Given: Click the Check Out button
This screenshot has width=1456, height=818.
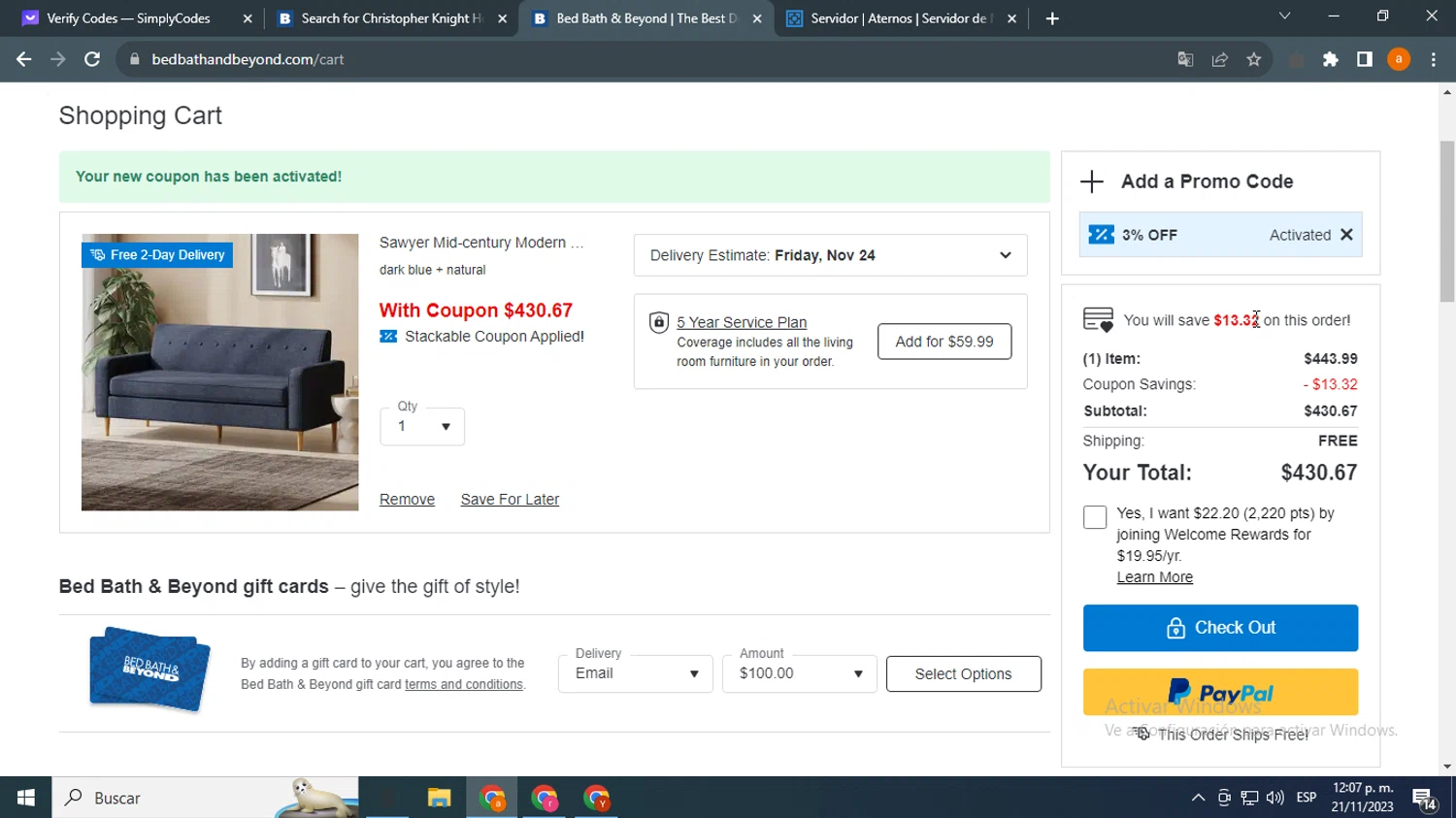Looking at the screenshot, I should point(1220,628).
